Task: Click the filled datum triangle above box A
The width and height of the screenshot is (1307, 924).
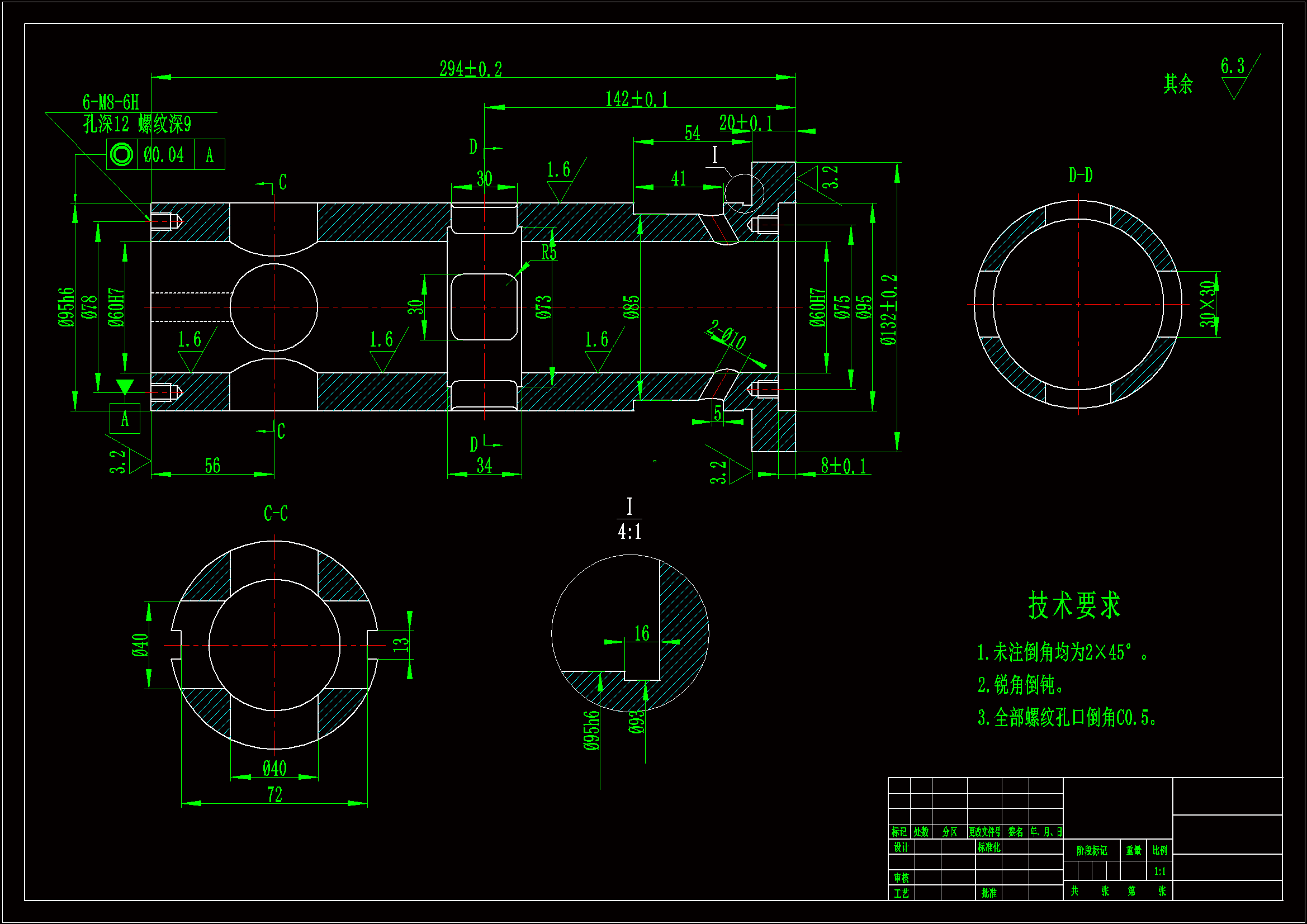Action: [125, 387]
